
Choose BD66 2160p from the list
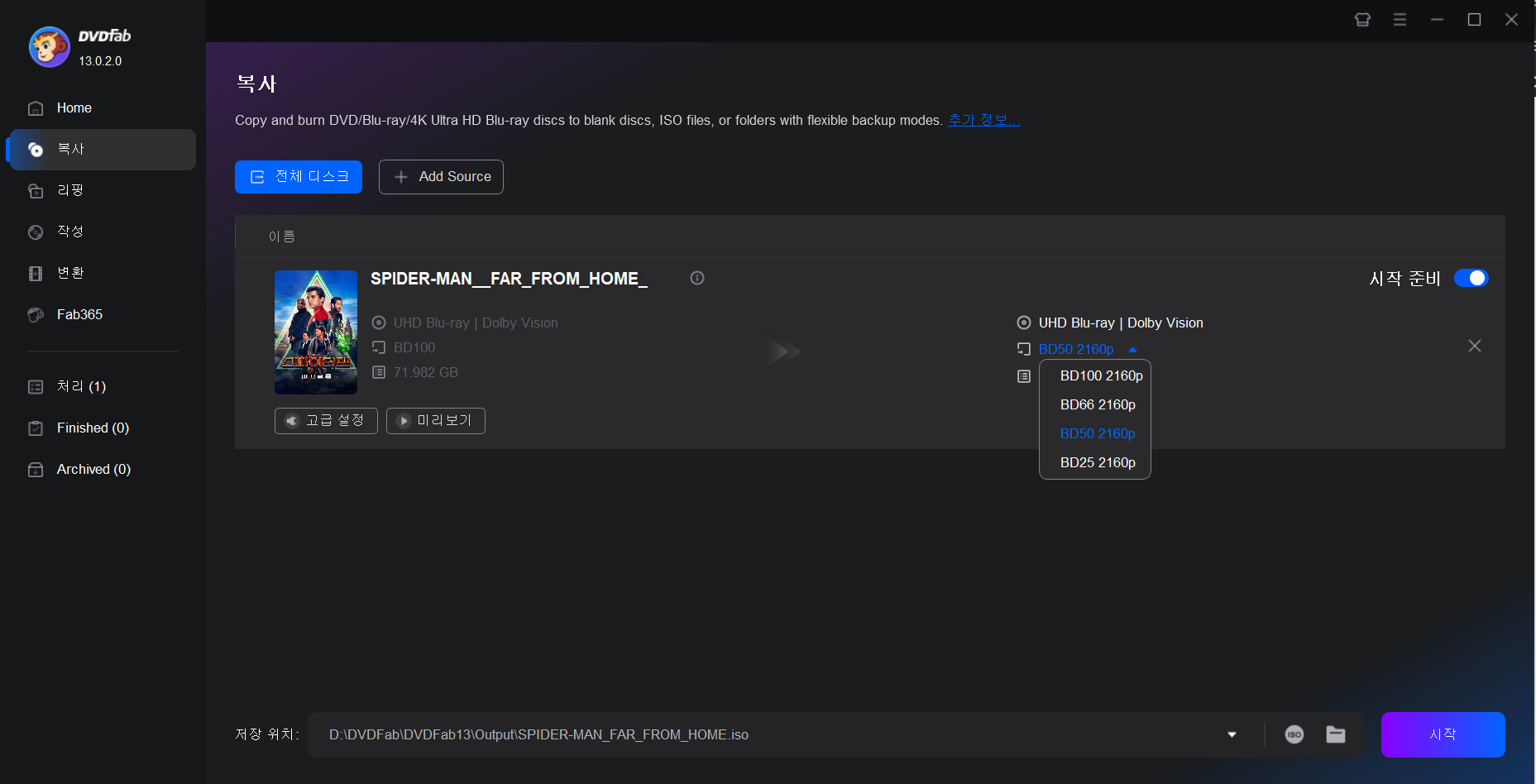[x=1095, y=404]
